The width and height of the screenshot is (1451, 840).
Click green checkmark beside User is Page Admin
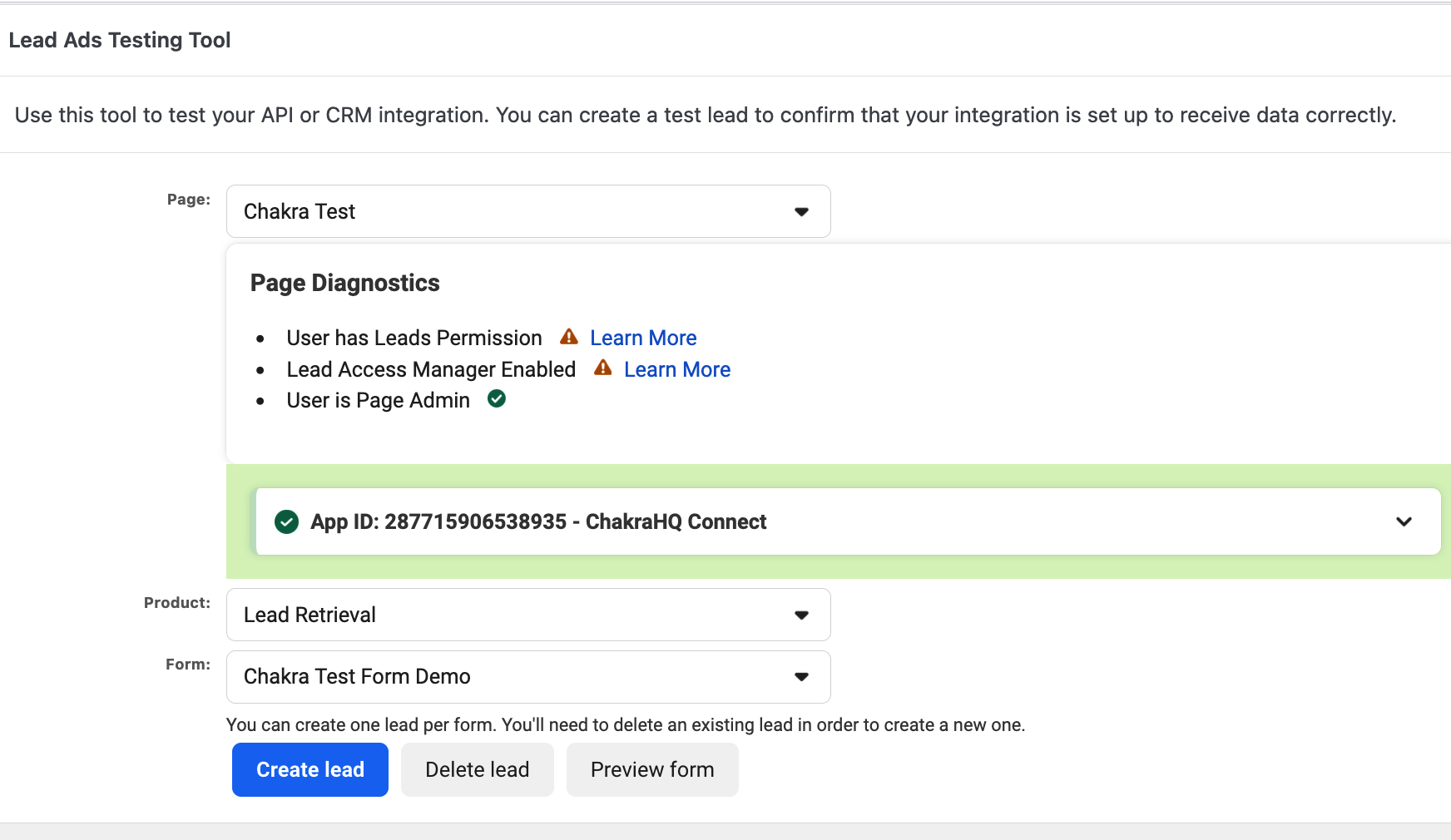click(x=497, y=399)
